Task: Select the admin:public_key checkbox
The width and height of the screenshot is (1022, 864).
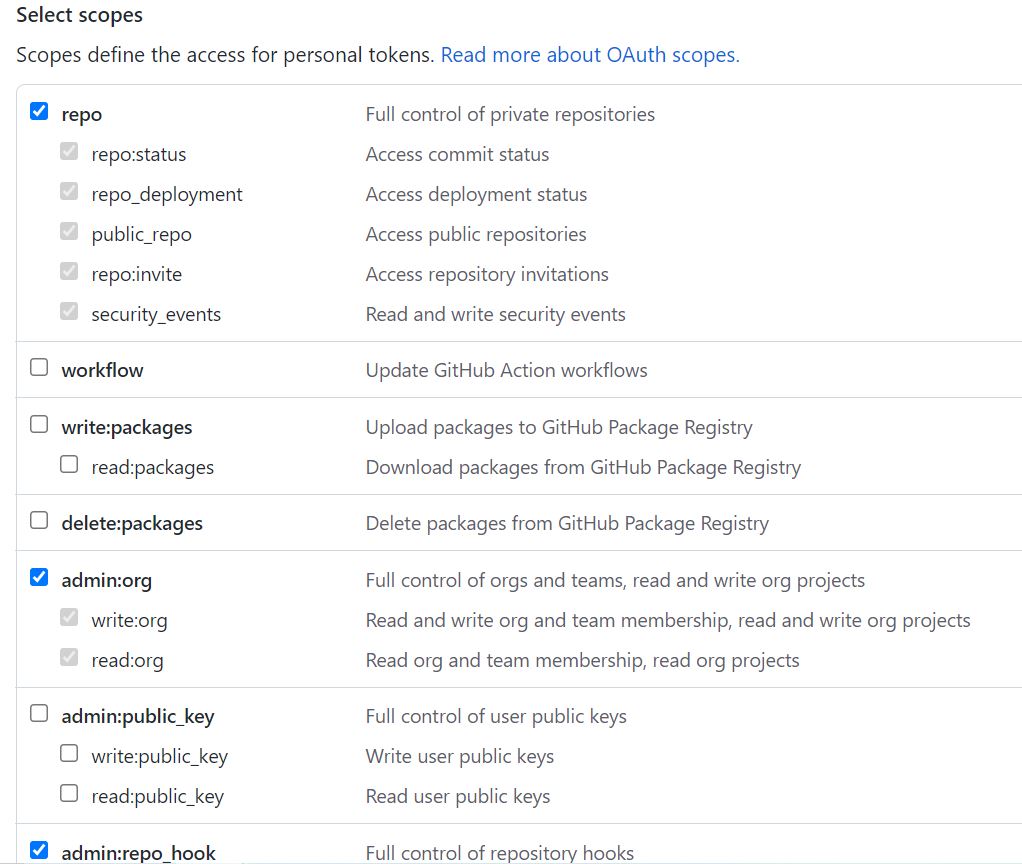Action: 39,713
